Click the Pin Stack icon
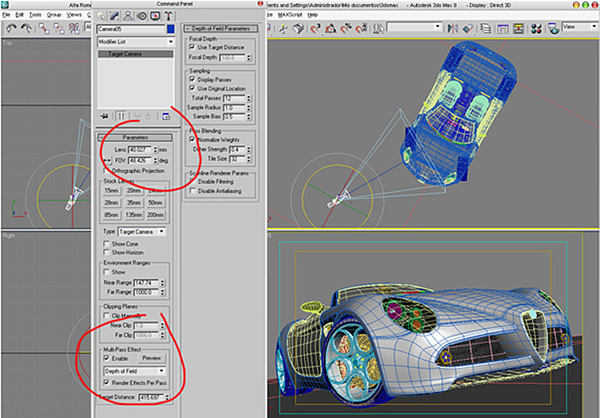 click(104, 116)
